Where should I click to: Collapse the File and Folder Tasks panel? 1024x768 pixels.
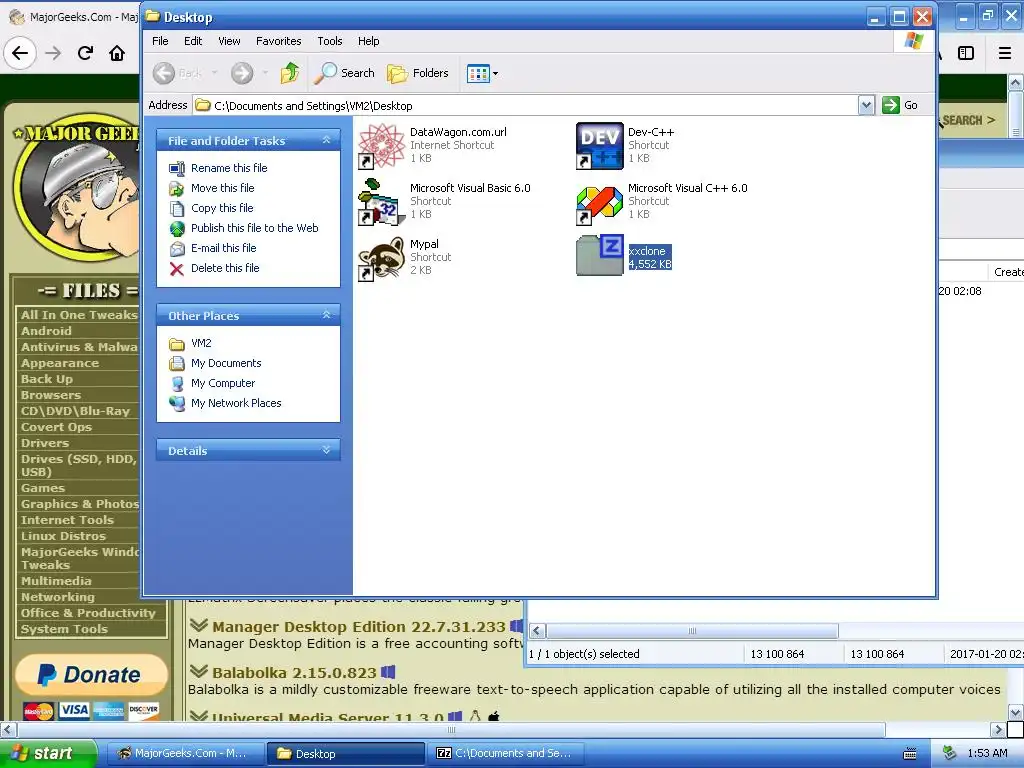tap(326, 140)
